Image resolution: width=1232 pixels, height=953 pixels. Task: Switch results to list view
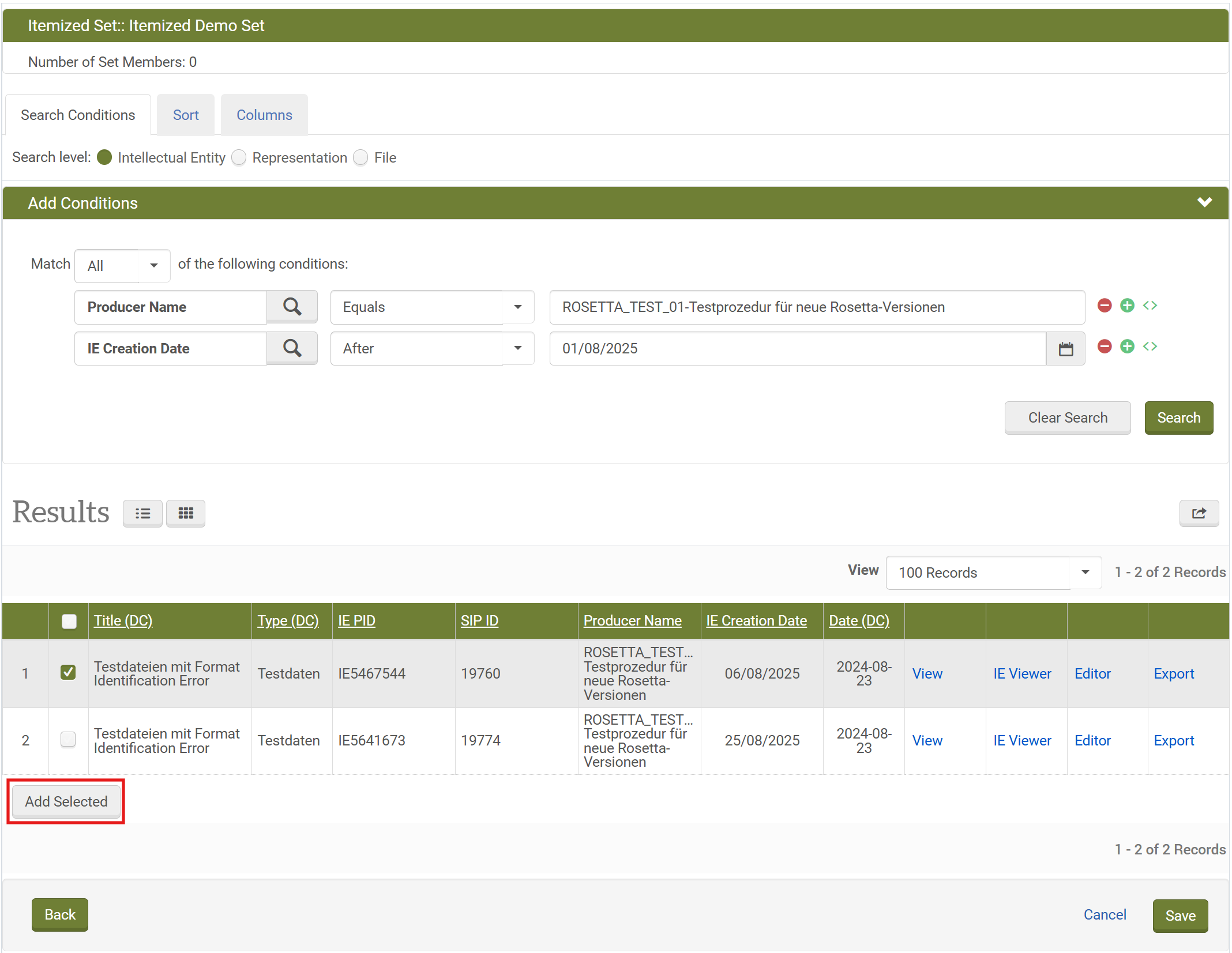pos(142,513)
